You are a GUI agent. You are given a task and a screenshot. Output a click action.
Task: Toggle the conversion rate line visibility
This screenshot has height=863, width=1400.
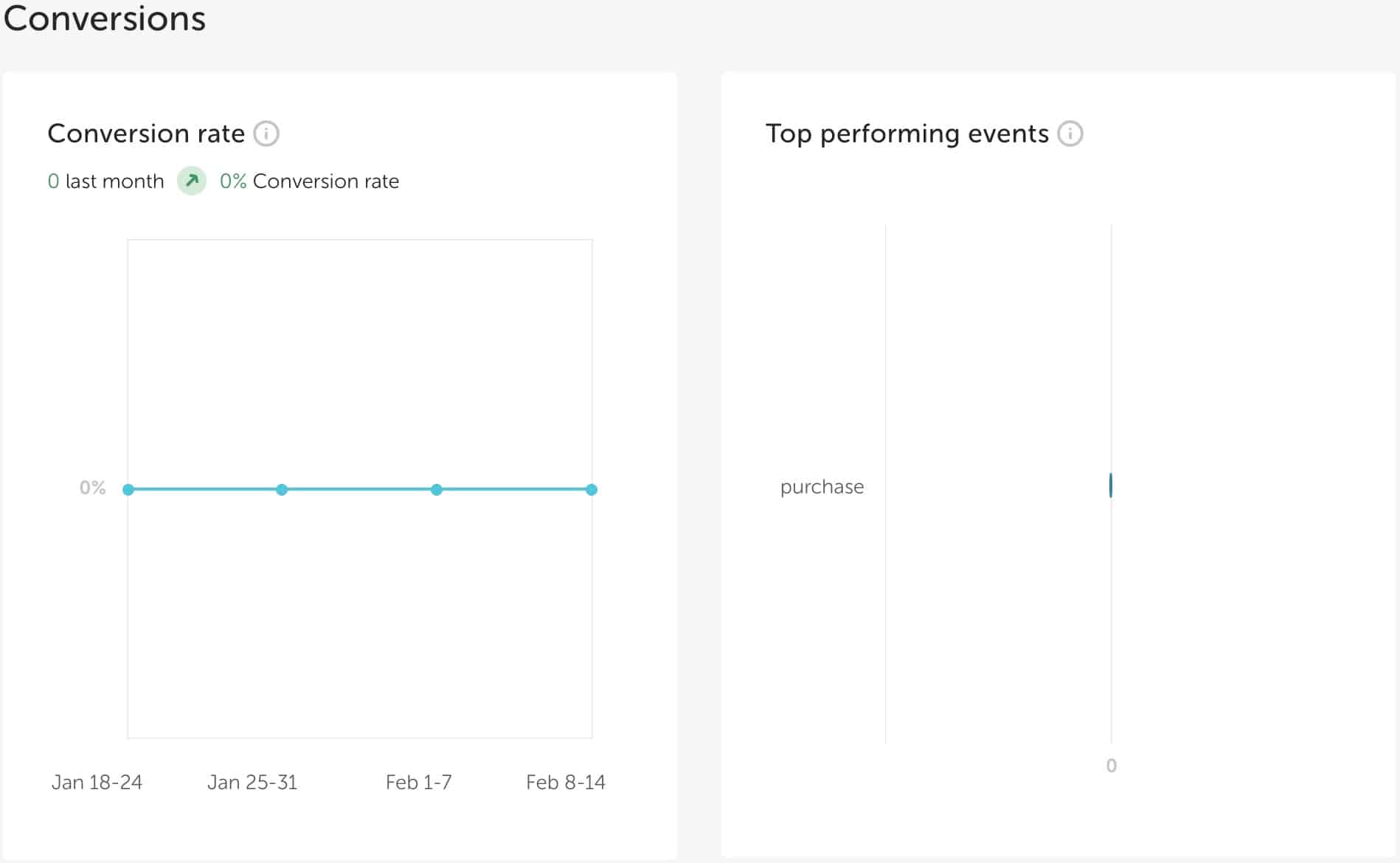point(360,489)
